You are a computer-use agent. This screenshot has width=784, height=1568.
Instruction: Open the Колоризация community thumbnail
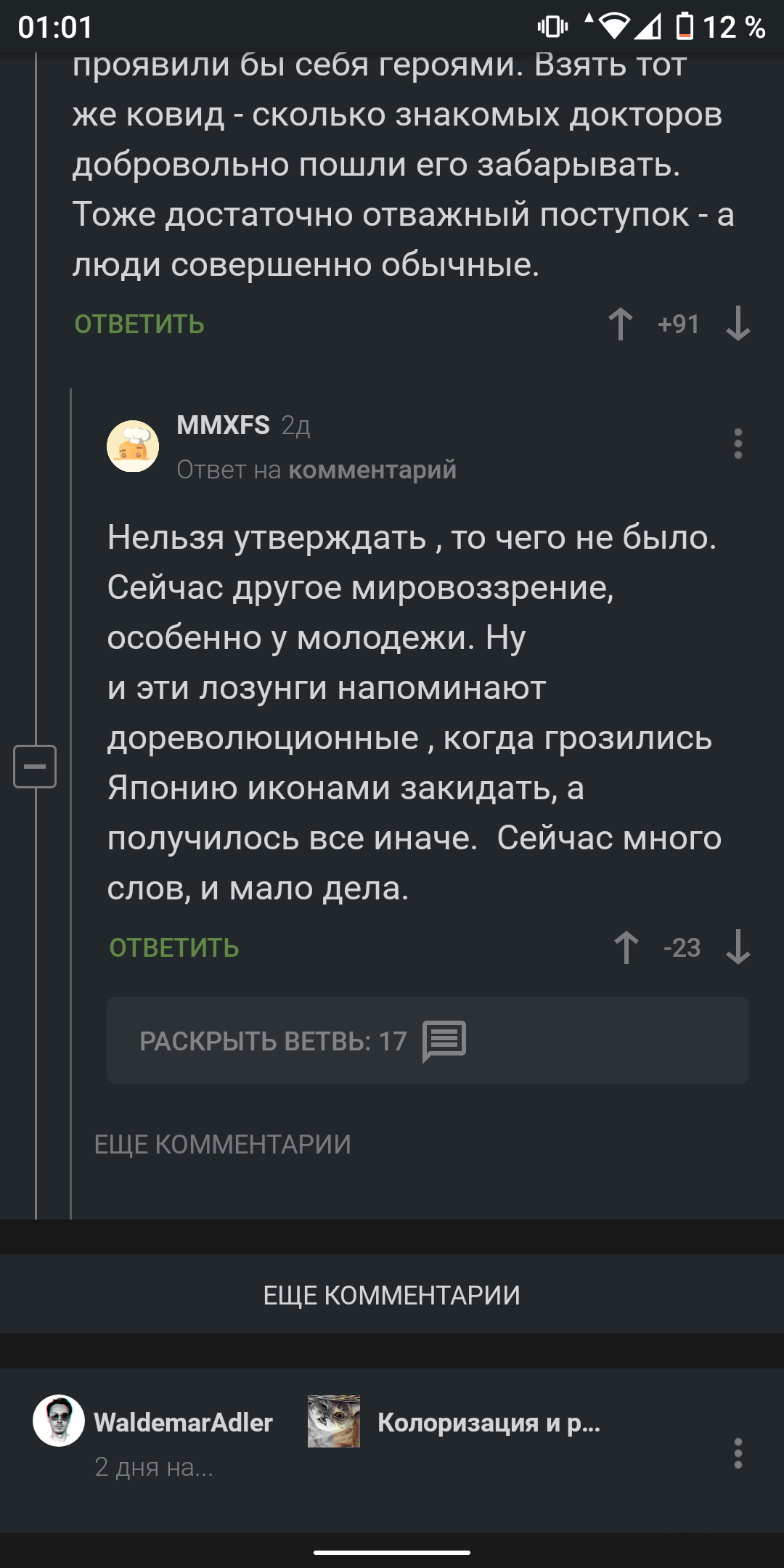(x=334, y=1421)
